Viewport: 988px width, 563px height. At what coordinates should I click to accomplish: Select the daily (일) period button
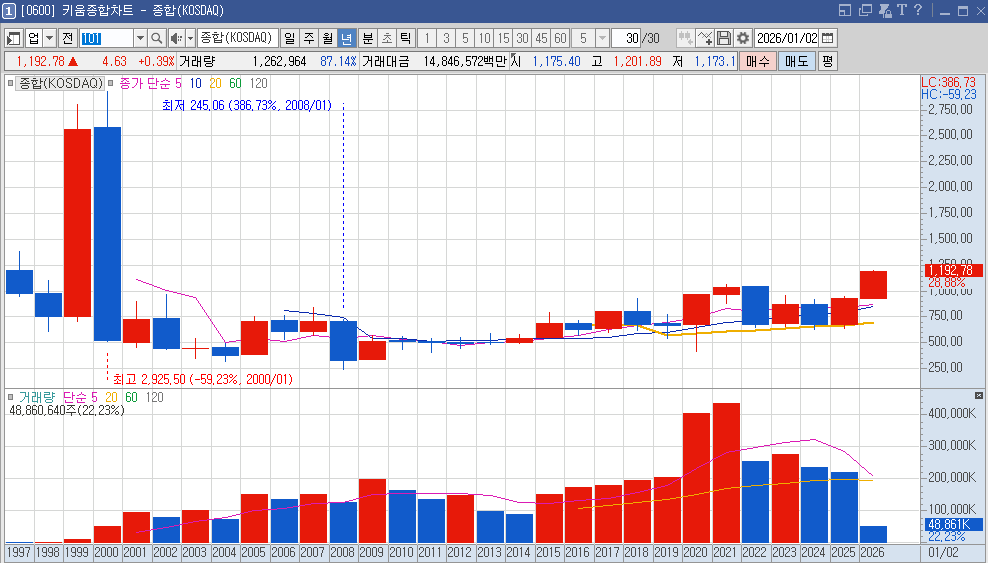pyautogui.click(x=289, y=38)
